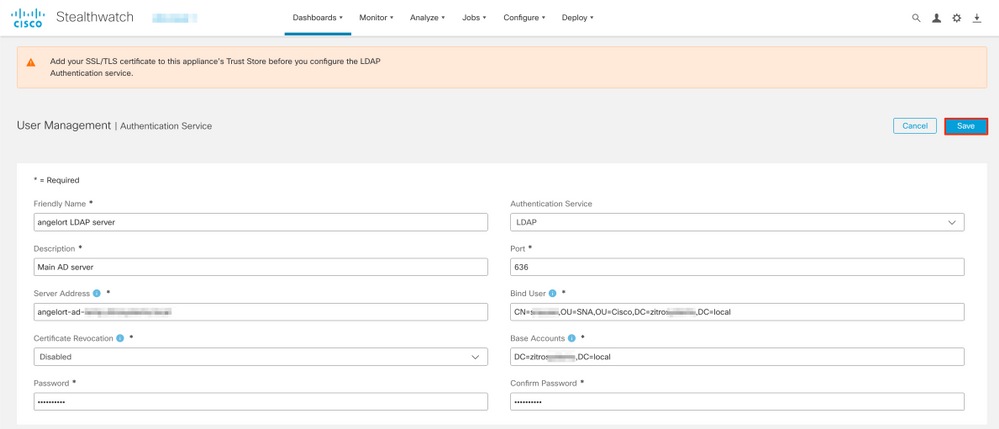Open the user profile icon
Viewport: 999px width, 429px height.
pyautogui.click(x=936, y=18)
